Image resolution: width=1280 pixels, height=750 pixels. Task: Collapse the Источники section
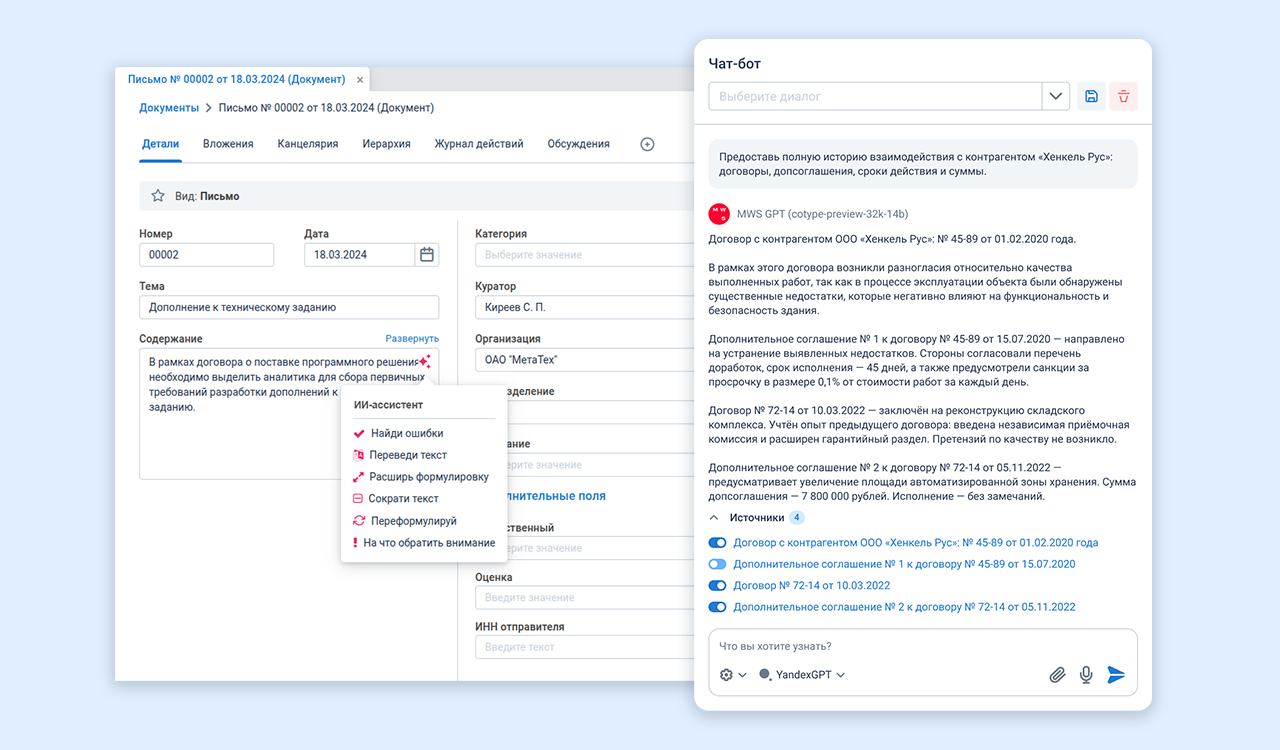(714, 518)
